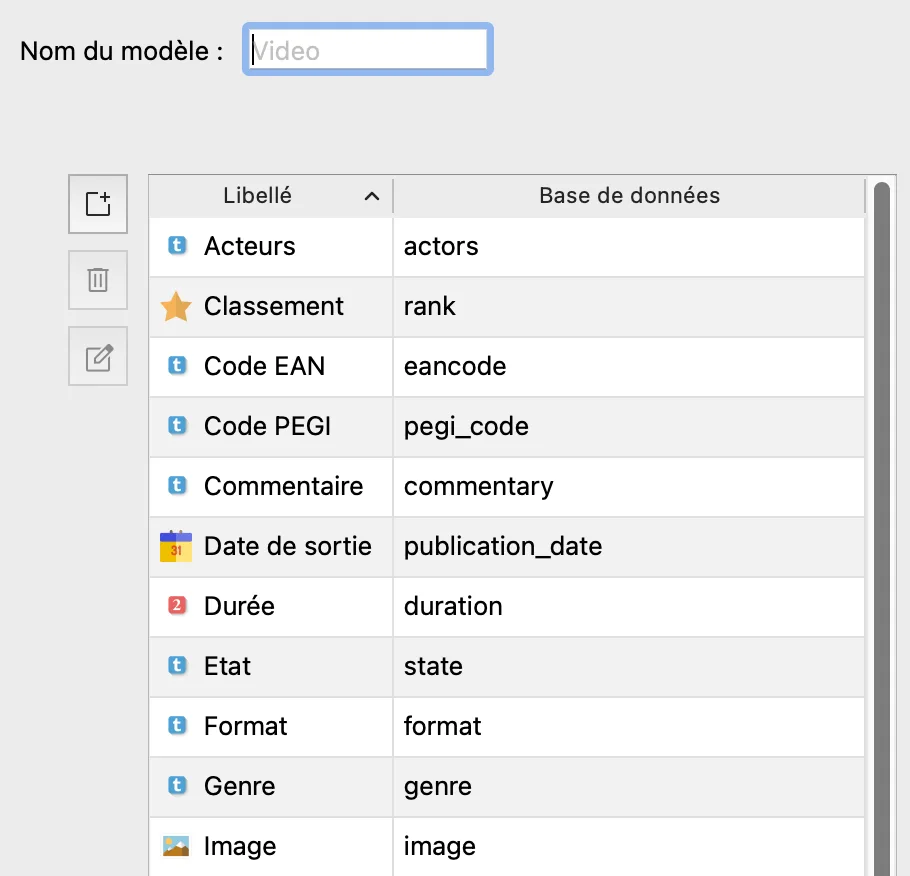
Task: Select the Format row label
Action: click(x=245, y=726)
